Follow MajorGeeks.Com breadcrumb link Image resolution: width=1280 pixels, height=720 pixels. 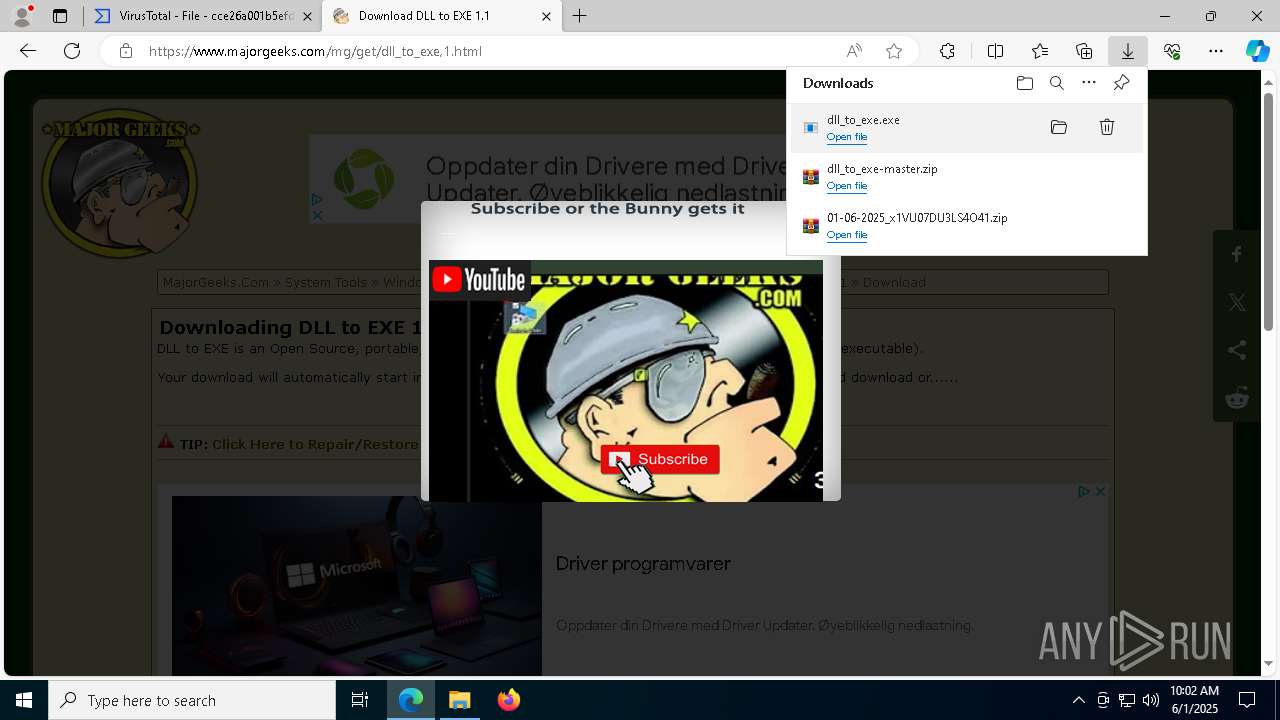(216, 282)
